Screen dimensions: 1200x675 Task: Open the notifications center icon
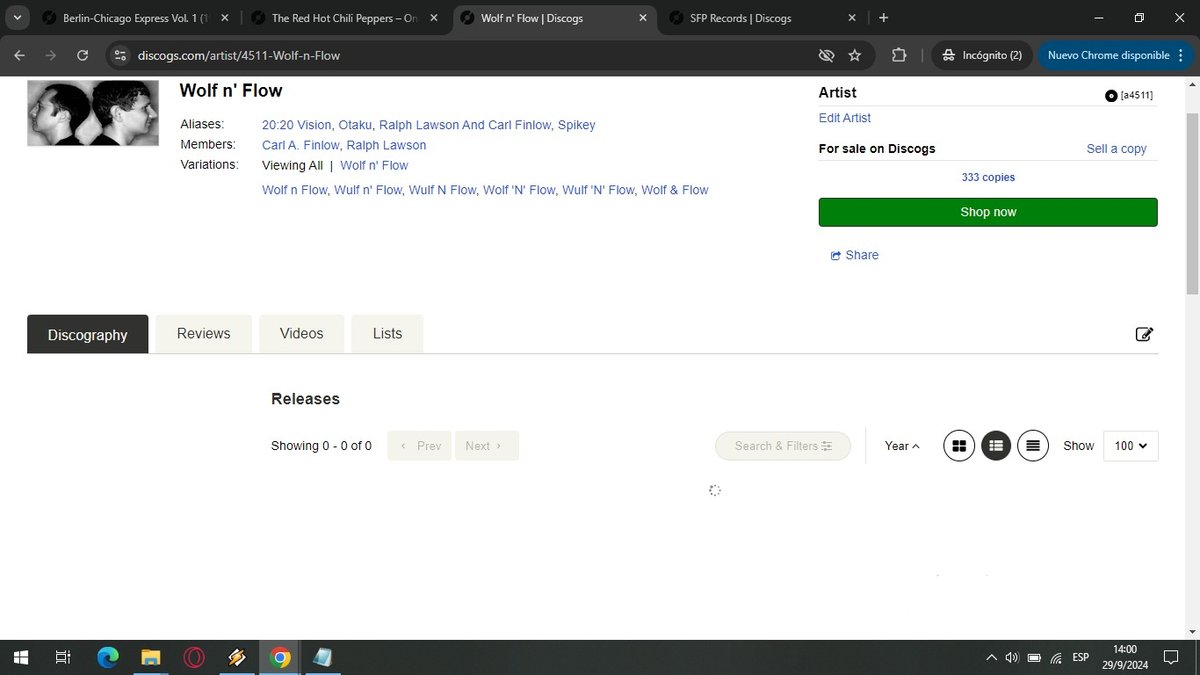pyautogui.click(x=1171, y=657)
